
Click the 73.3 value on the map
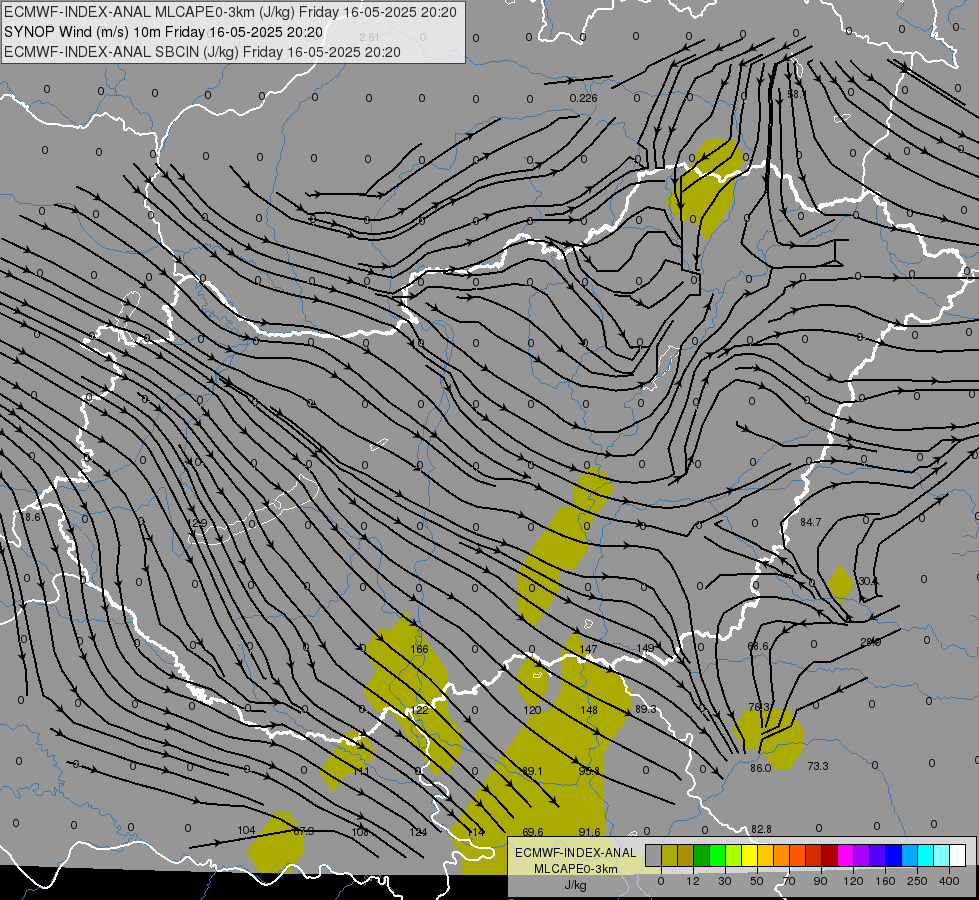point(817,766)
